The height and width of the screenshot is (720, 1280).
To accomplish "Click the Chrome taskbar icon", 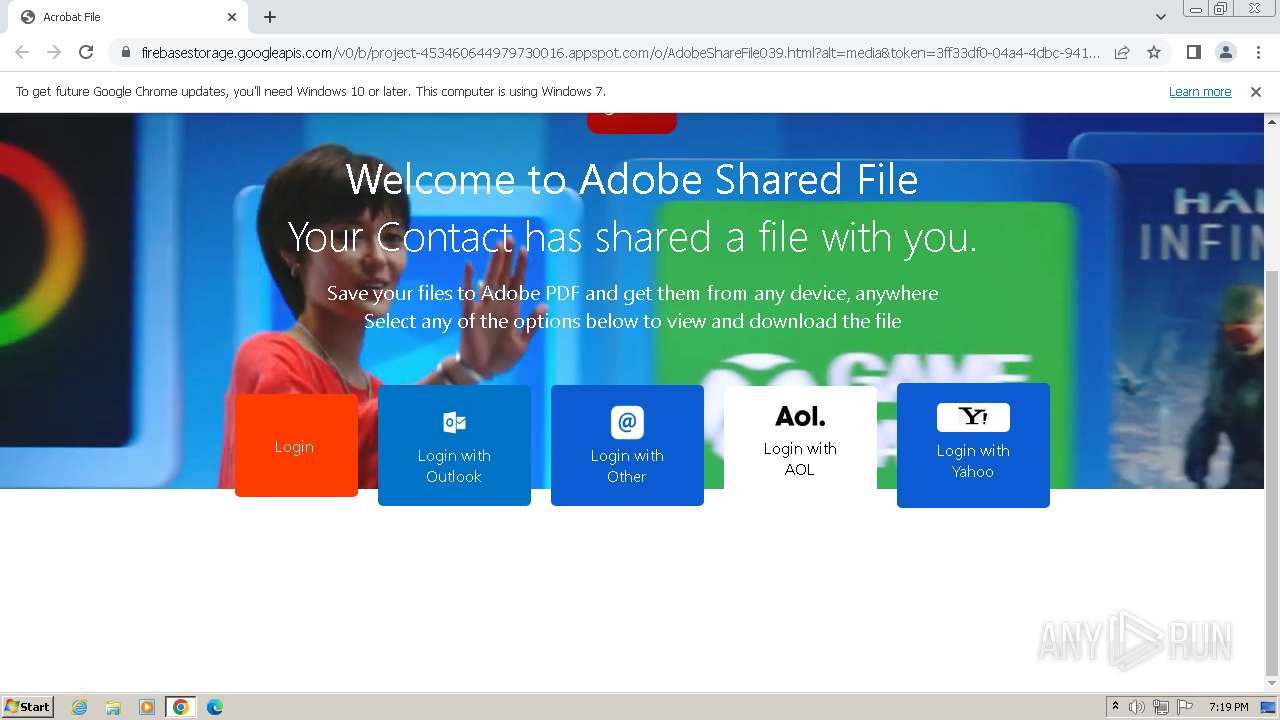I will pyautogui.click(x=181, y=707).
